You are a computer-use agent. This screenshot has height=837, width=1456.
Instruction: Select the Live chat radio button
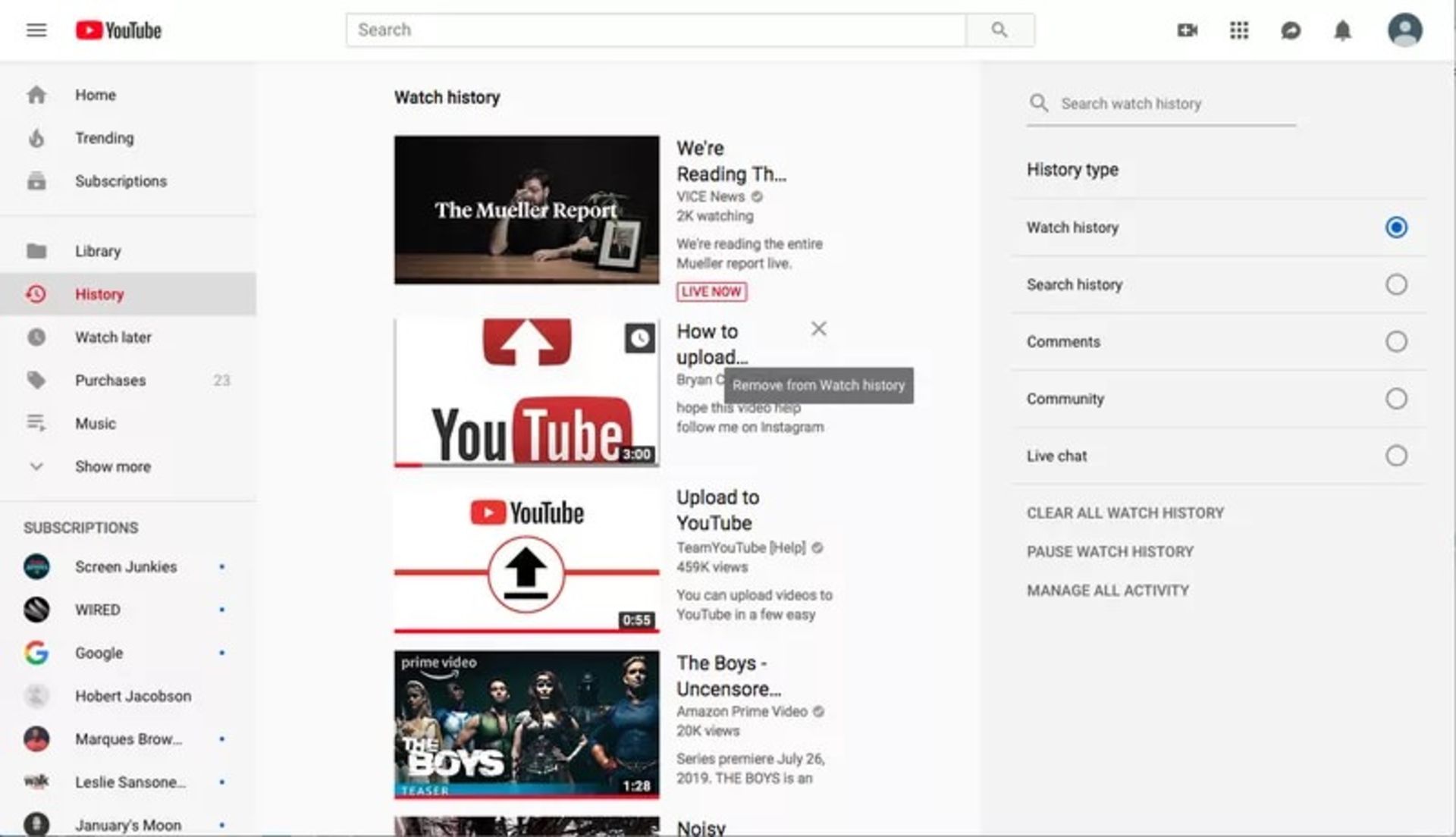click(1396, 456)
